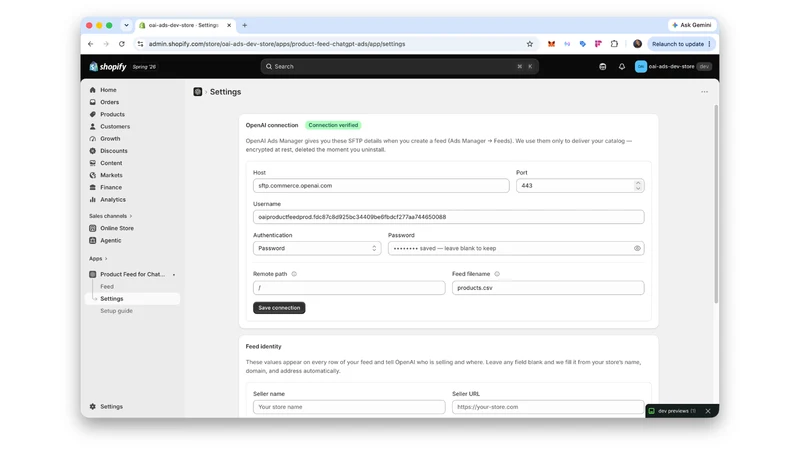Viewport: 800px width, 450px height.
Task: Click the site information icon in address bar
Action: point(140,44)
